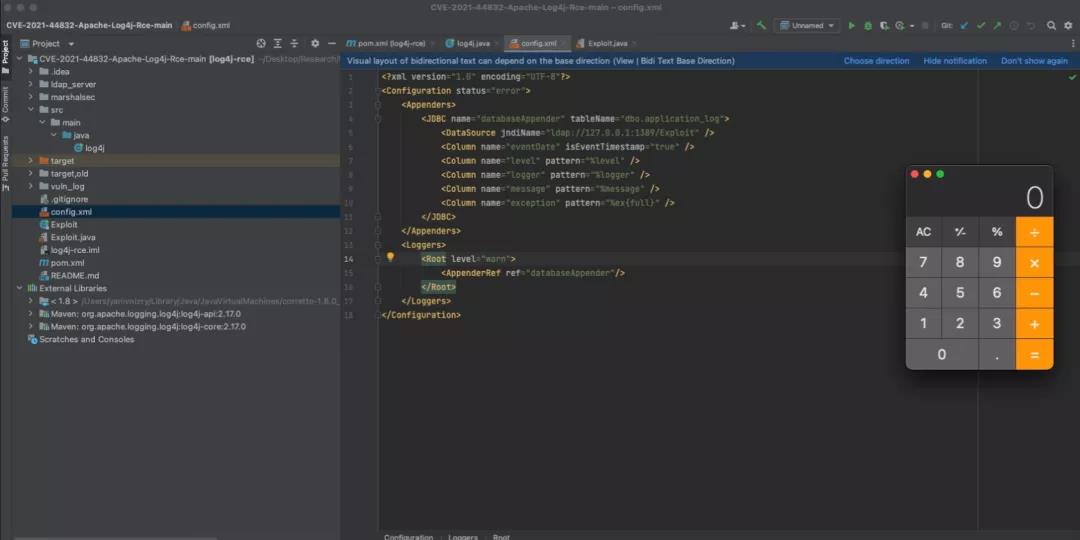The image size is (1080, 540).
Task: Click the Debug bug icon
Action: click(868, 25)
